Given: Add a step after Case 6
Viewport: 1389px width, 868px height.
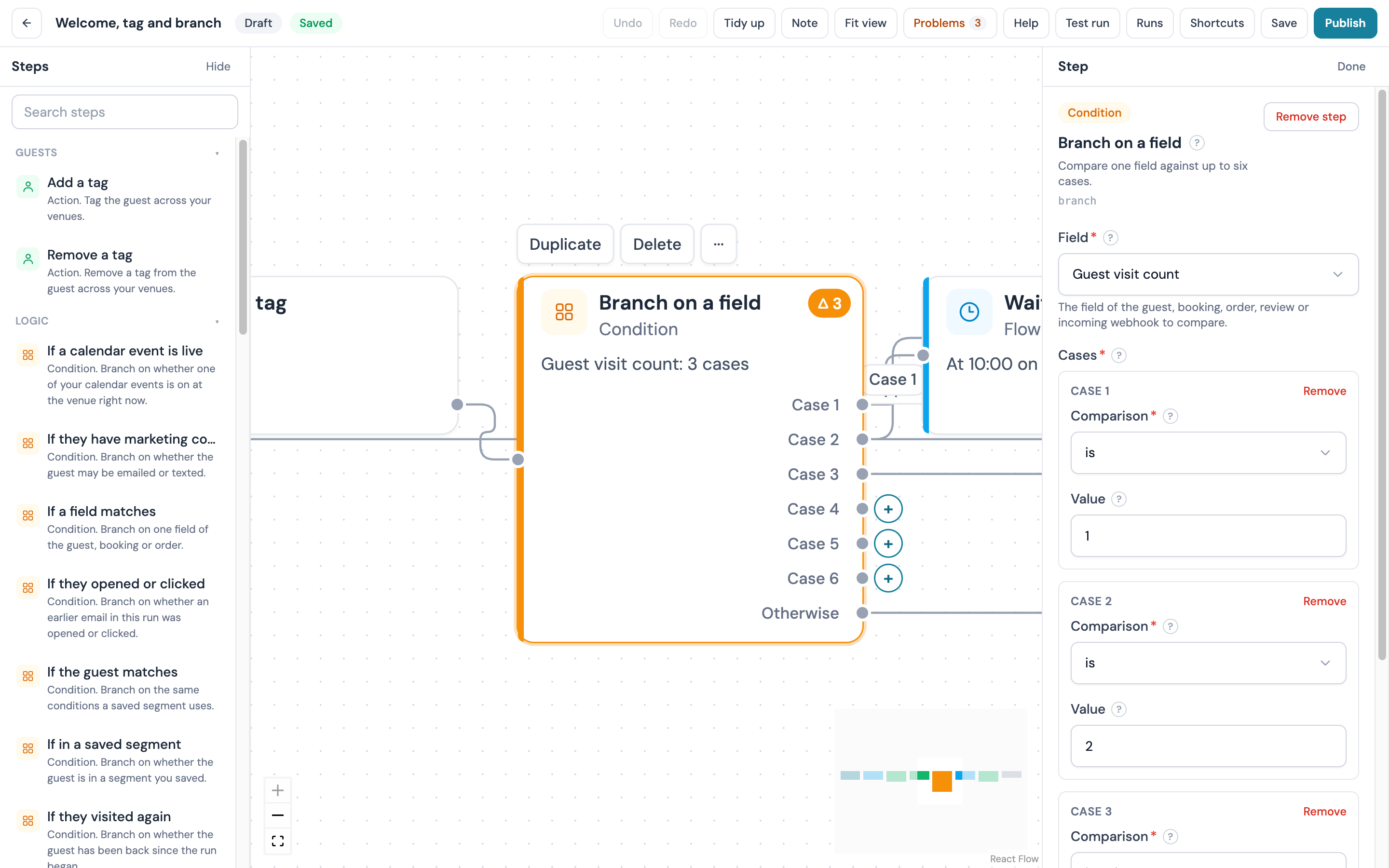Looking at the screenshot, I should click(888, 579).
